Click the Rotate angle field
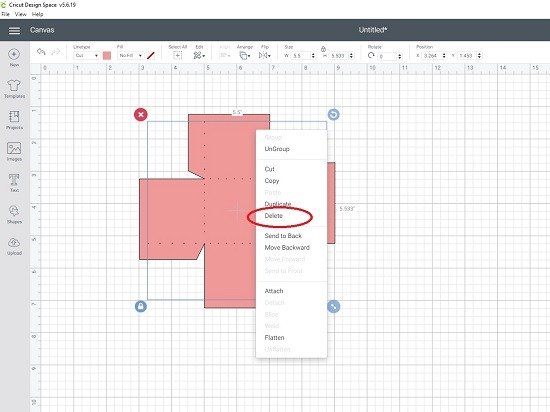Image resolution: width=550 pixels, height=412 pixels. point(388,56)
